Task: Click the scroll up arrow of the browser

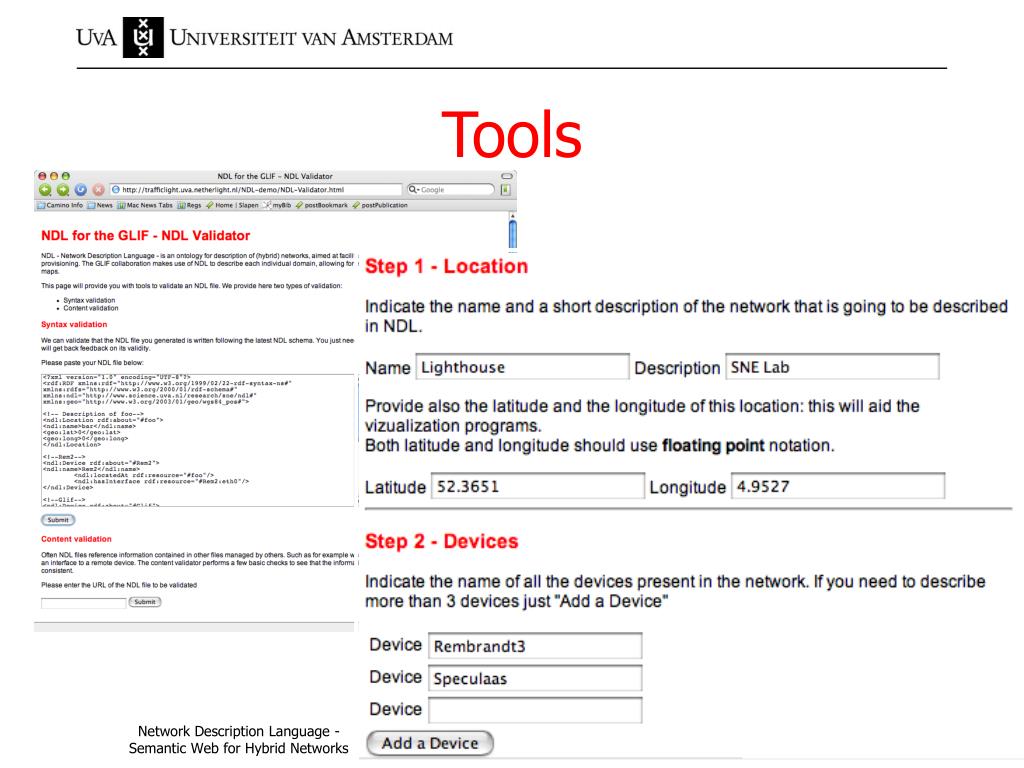Action: 513,215
